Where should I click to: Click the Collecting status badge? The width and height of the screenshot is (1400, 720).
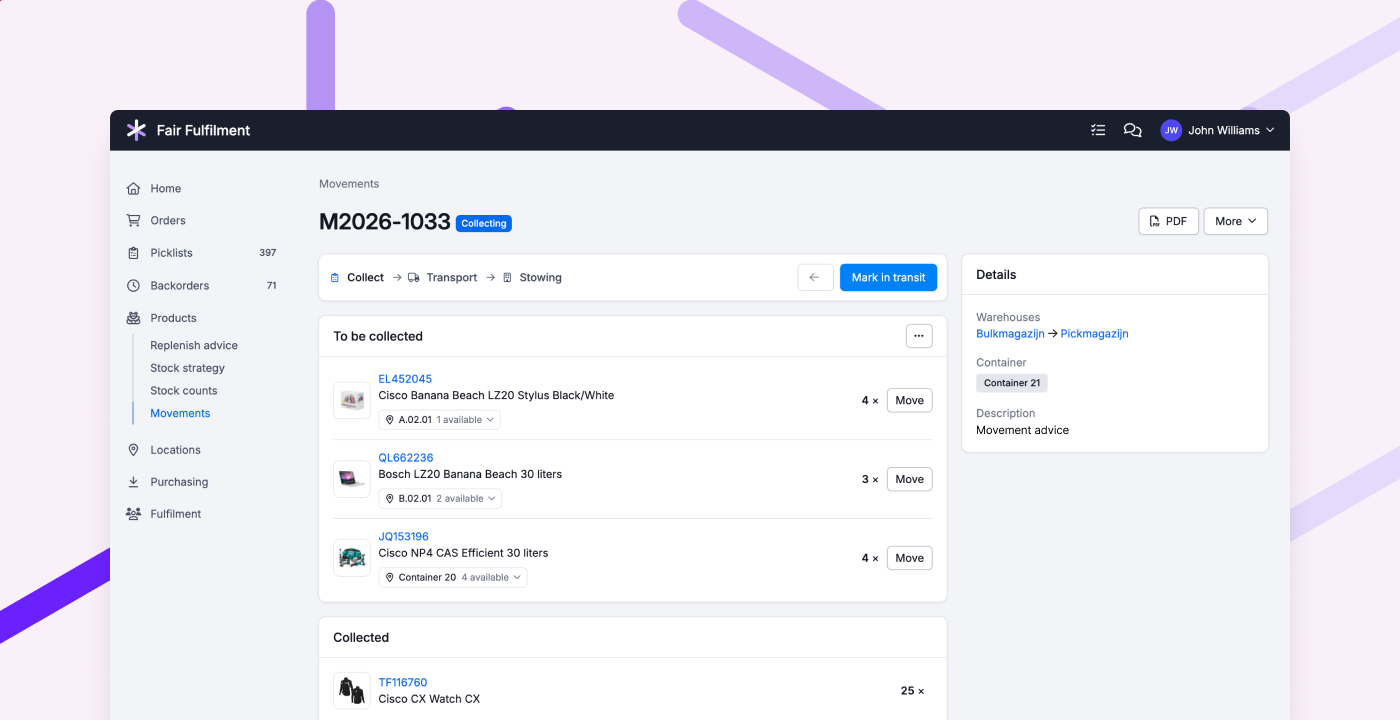tap(484, 223)
